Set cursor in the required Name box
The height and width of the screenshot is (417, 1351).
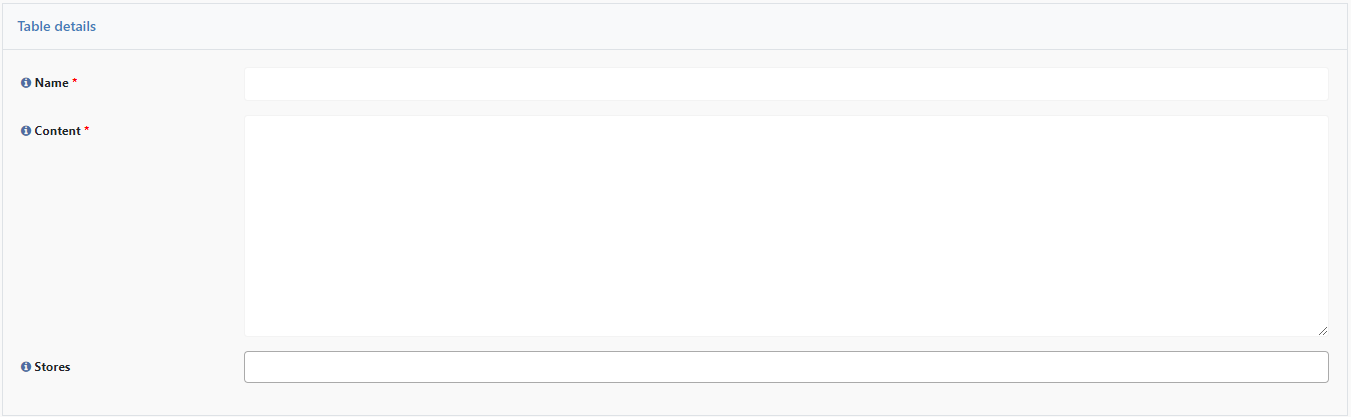[x=786, y=84]
